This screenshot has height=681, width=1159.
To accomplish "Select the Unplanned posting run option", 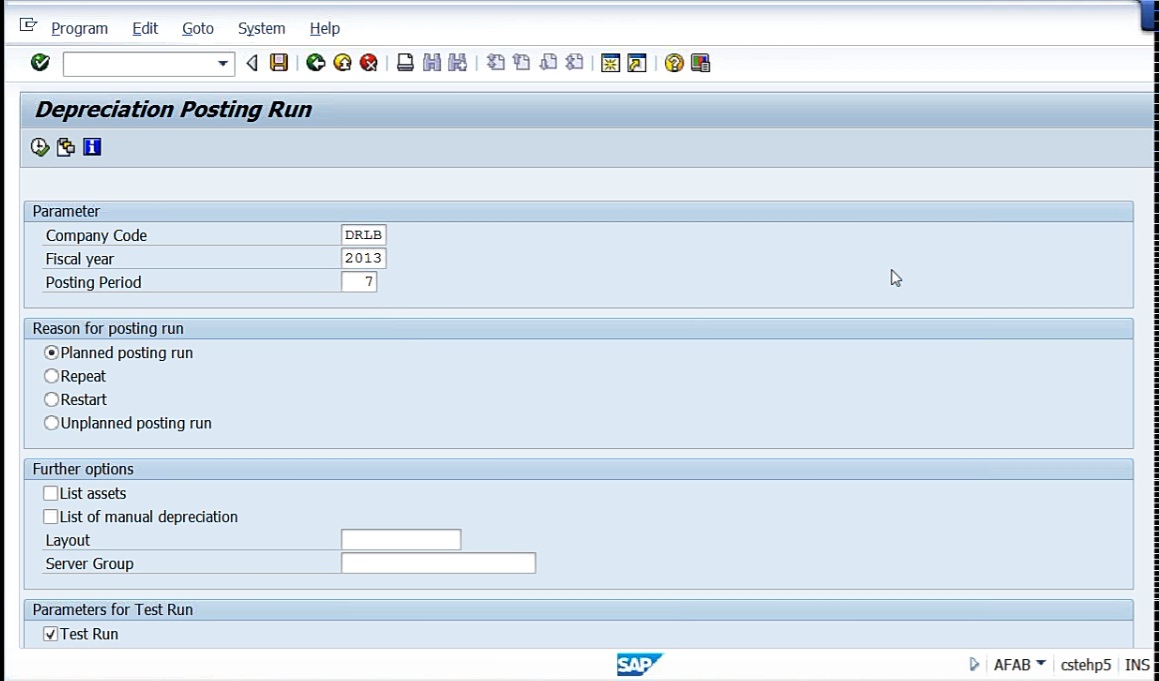I will pyautogui.click(x=51, y=423).
